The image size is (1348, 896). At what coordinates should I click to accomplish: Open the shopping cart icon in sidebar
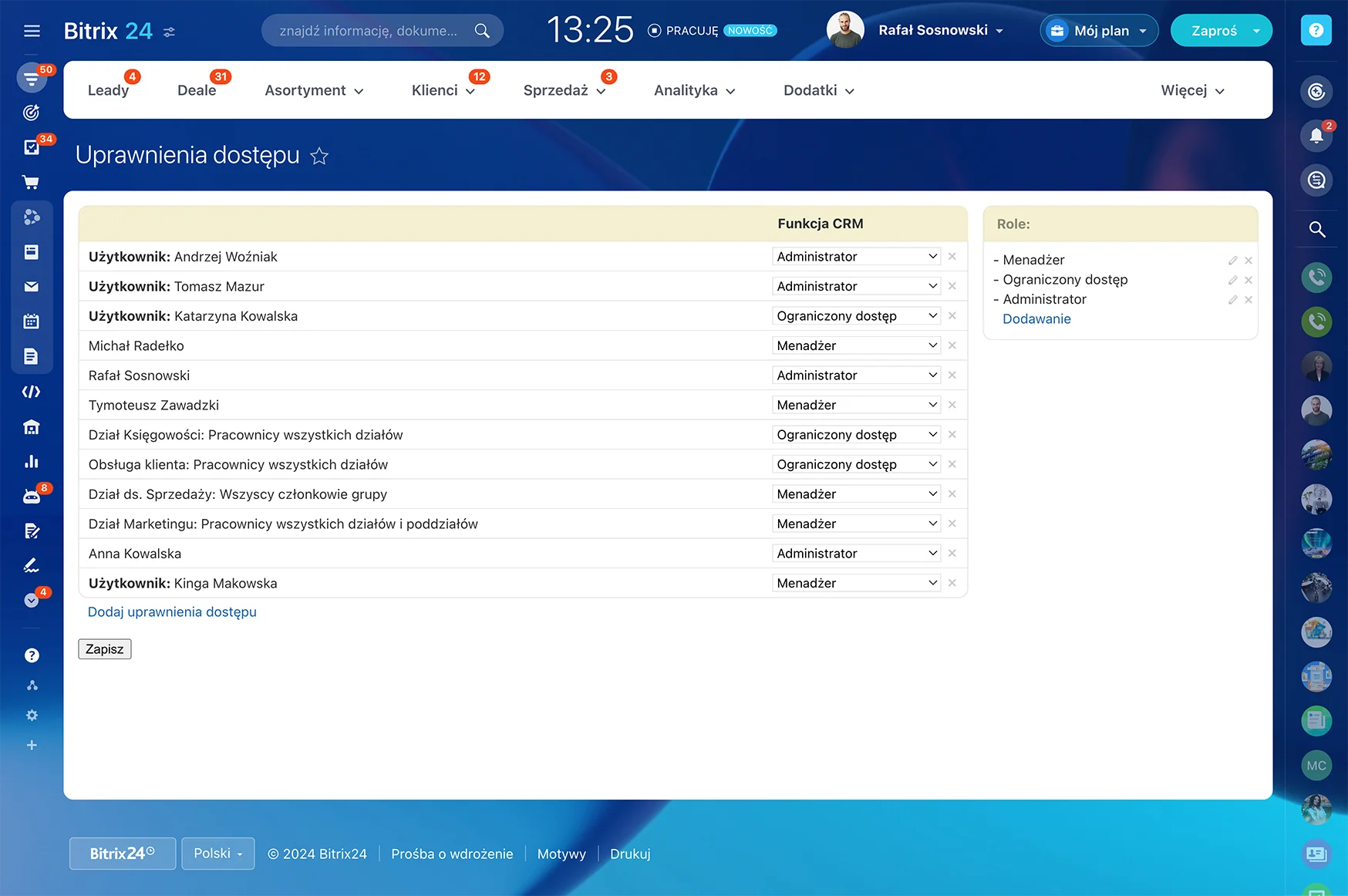[31, 181]
